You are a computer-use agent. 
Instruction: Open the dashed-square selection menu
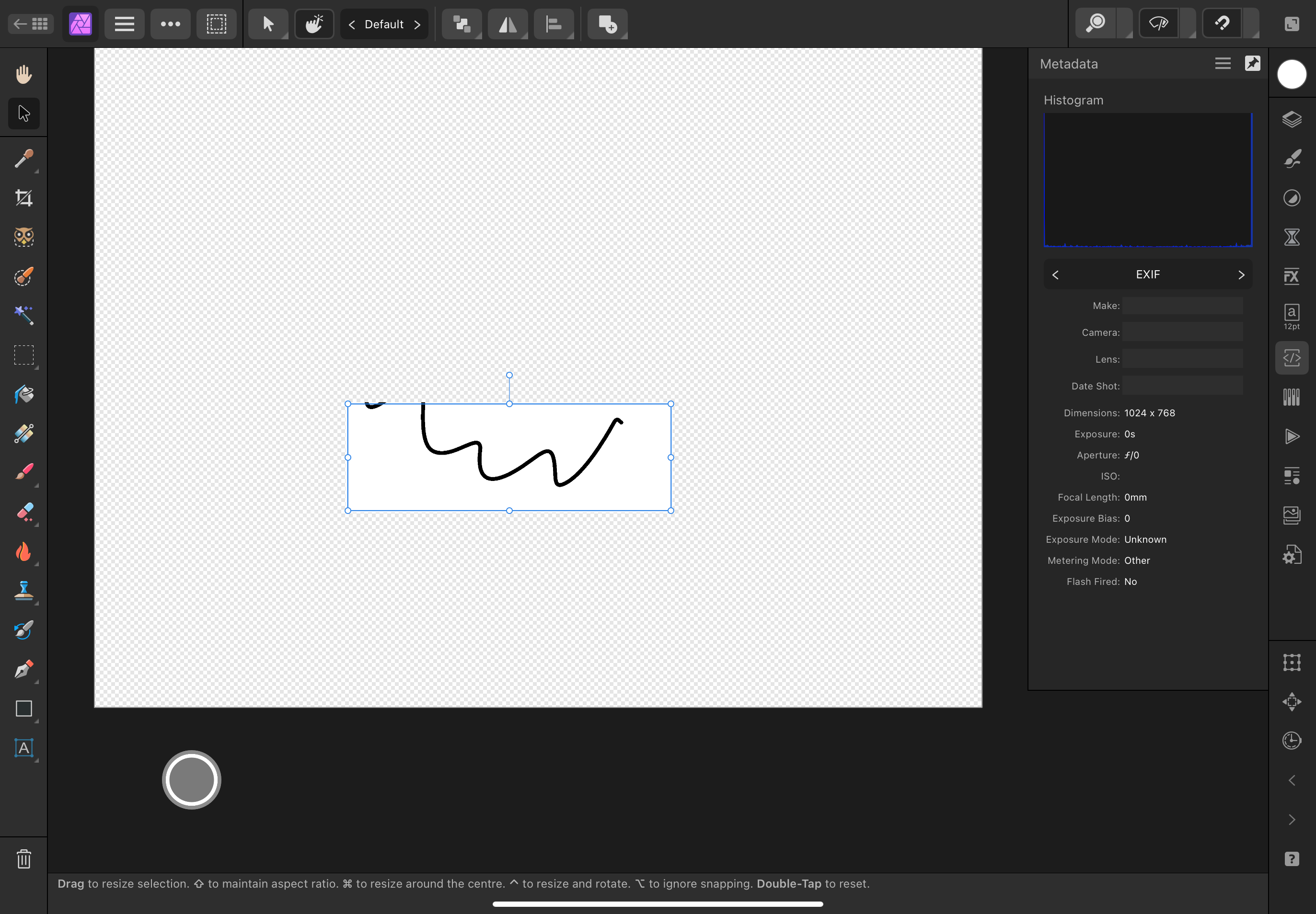(x=217, y=24)
